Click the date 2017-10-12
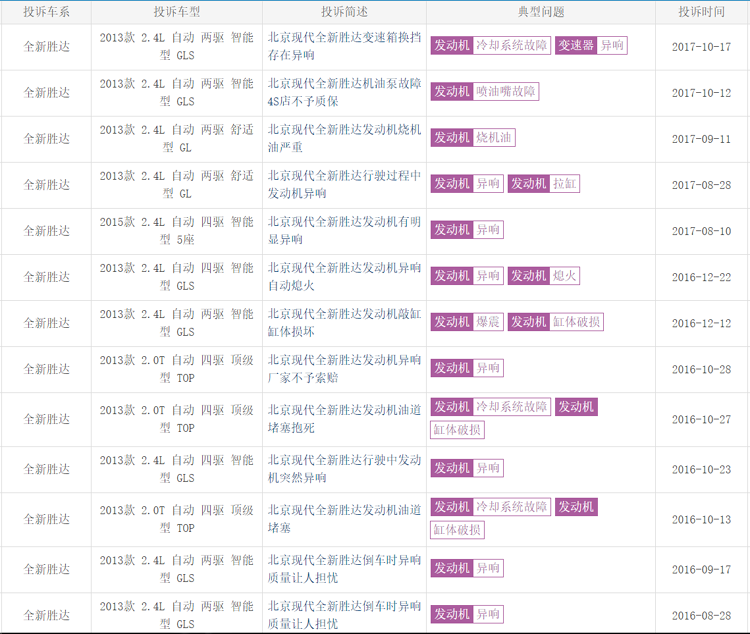Viewport: 750px width, 634px height. click(701, 93)
